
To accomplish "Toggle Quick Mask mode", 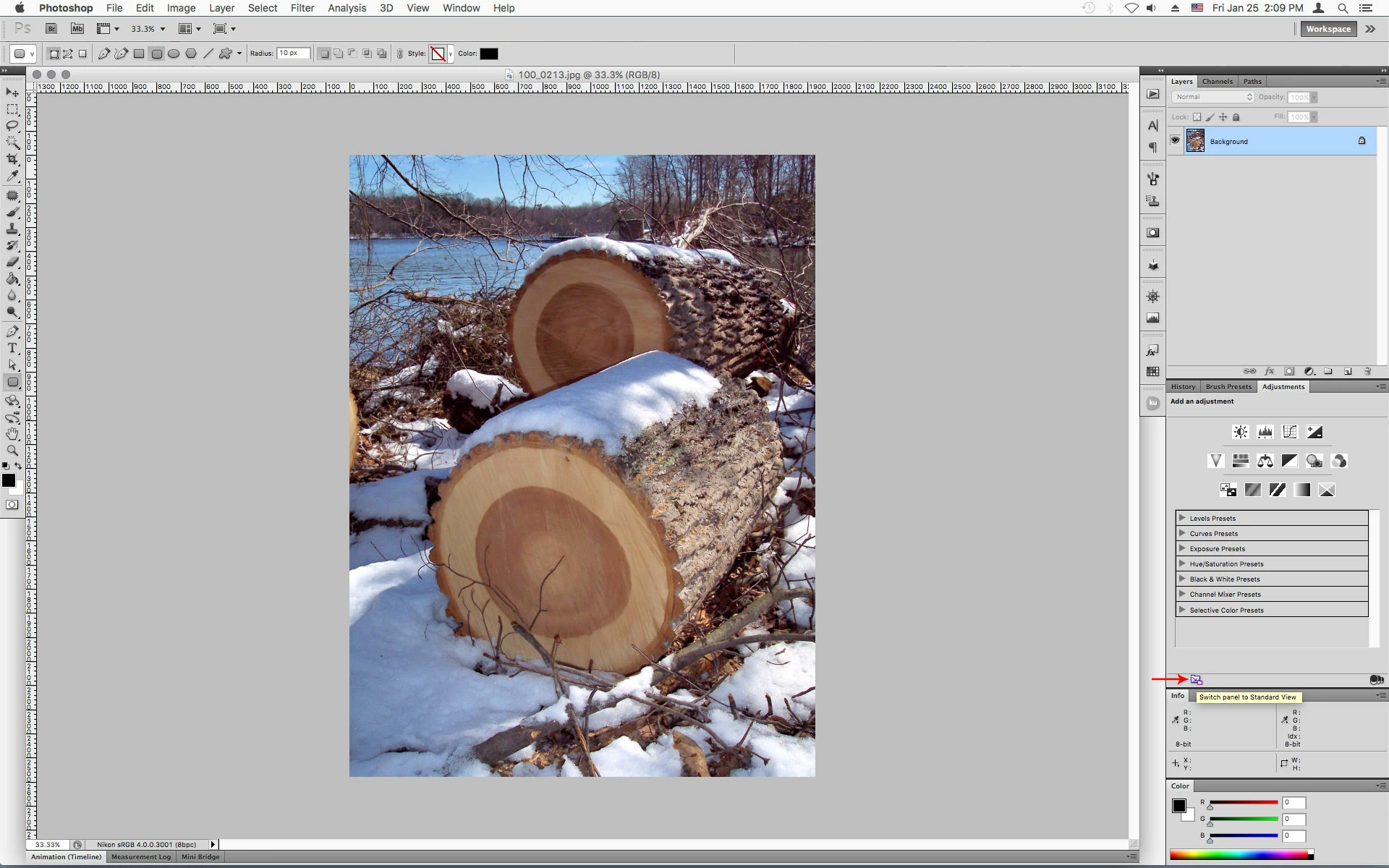I will [x=12, y=505].
